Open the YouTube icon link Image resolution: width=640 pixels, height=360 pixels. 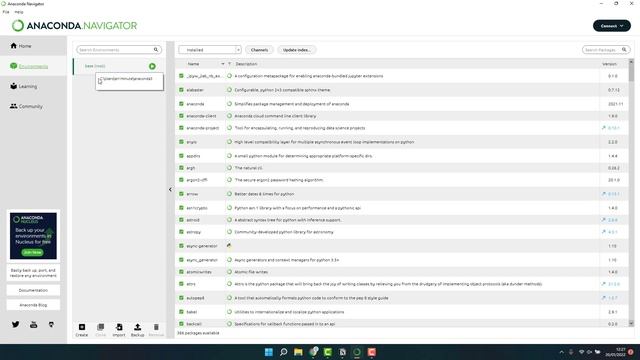(x=33, y=324)
